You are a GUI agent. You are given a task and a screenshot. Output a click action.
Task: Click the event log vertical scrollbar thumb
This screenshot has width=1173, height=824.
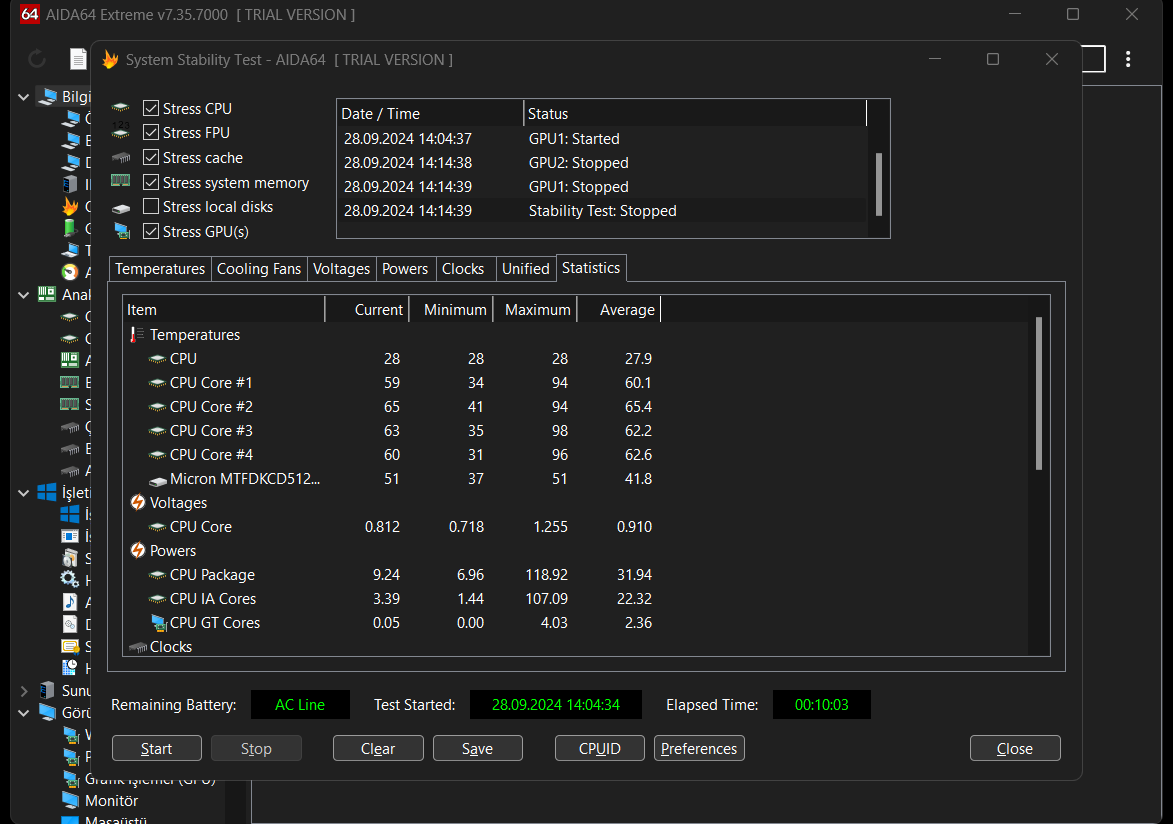pos(878,184)
